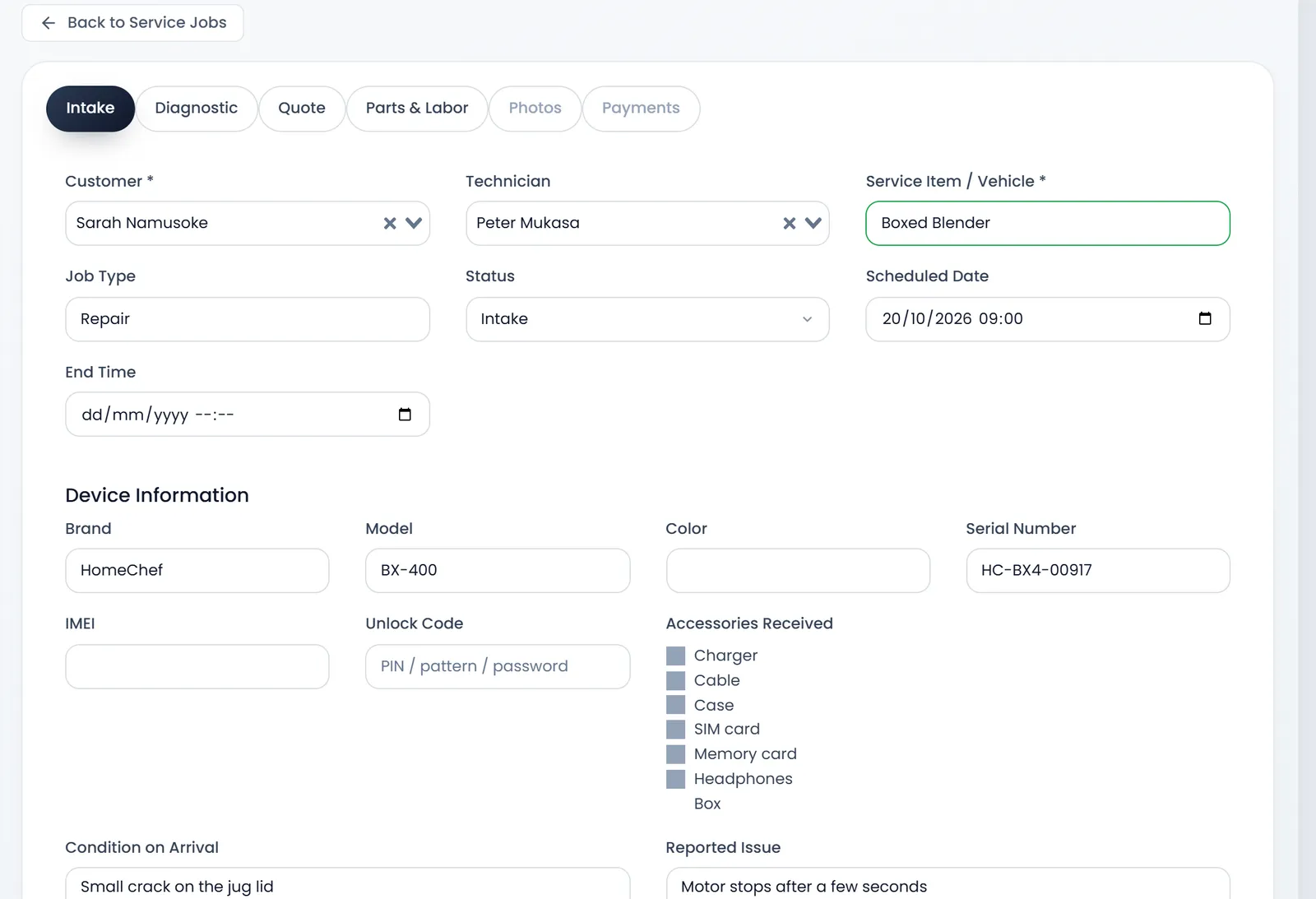Focus the Unlock Code field

click(x=498, y=666)
